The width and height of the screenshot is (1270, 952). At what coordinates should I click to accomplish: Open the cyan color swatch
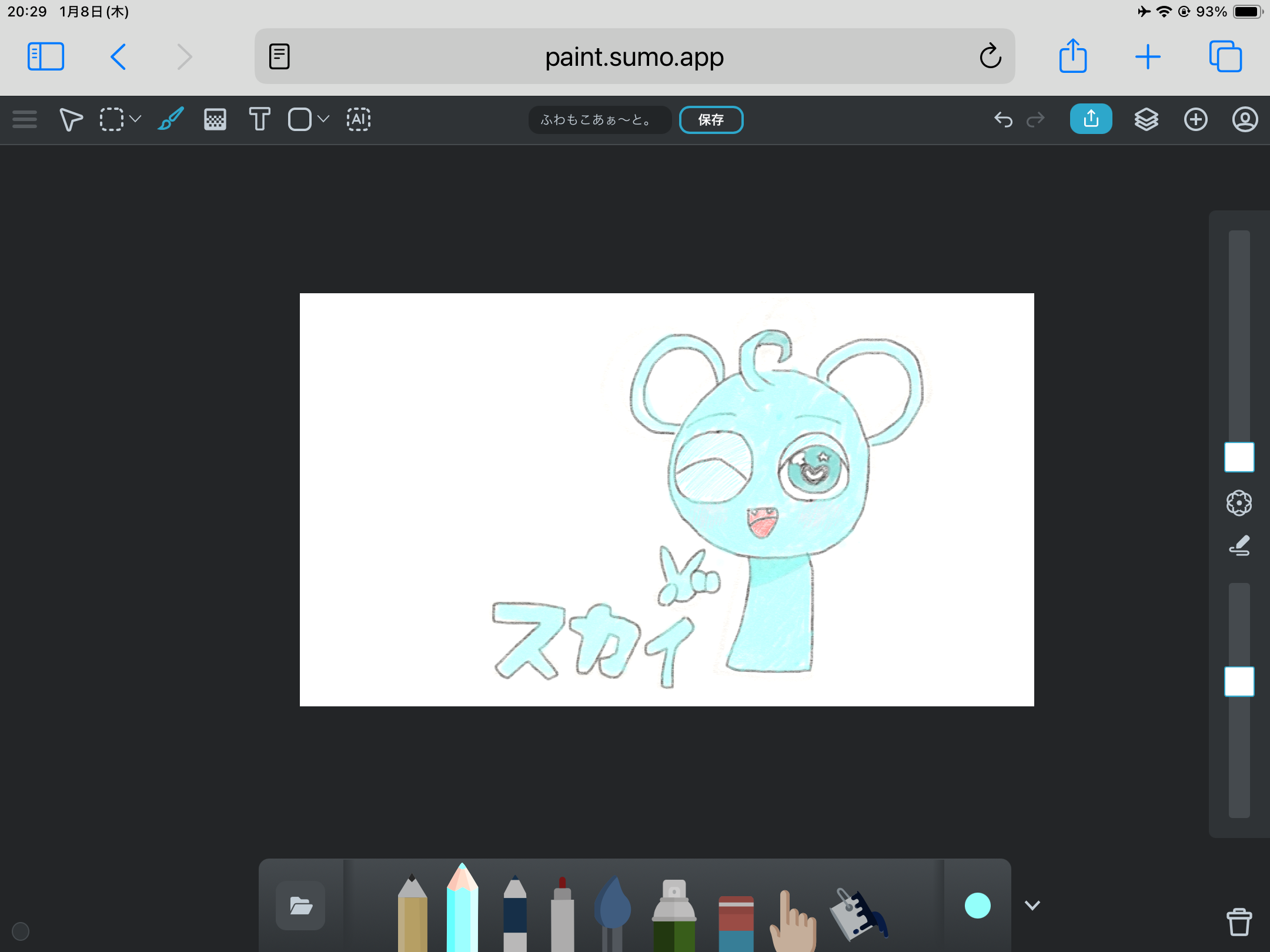pyautogui.click(x=977, y=905)
